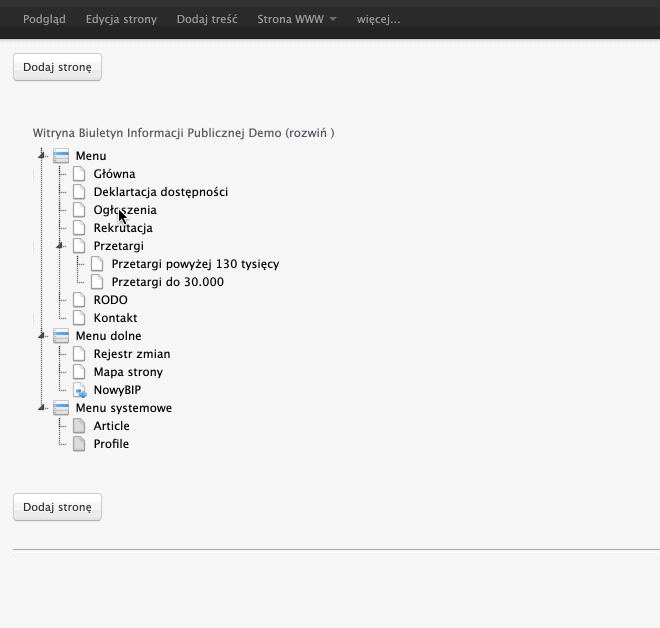Collapse the Menu tree node

tap(42, 155)
